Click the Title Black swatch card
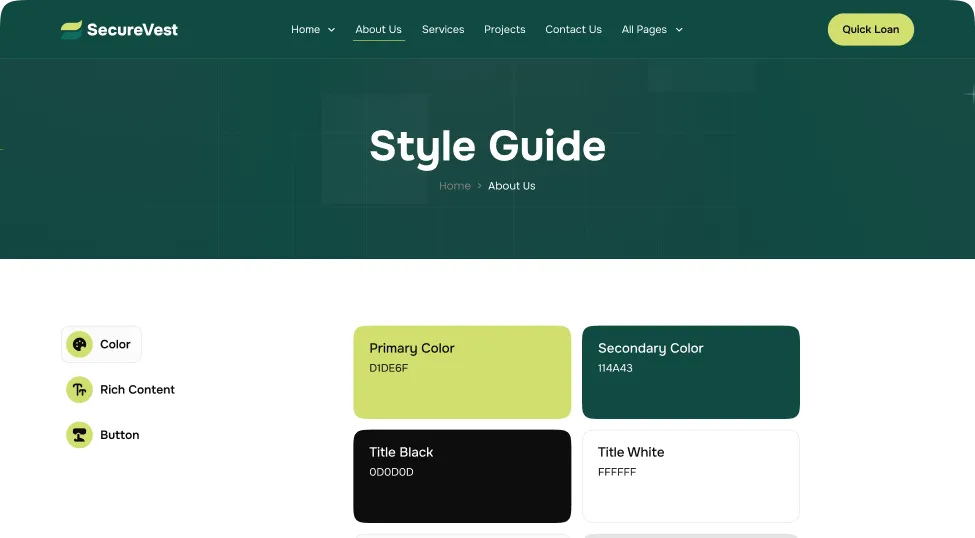This screenshot has width=975, height=538. point(462,476)
